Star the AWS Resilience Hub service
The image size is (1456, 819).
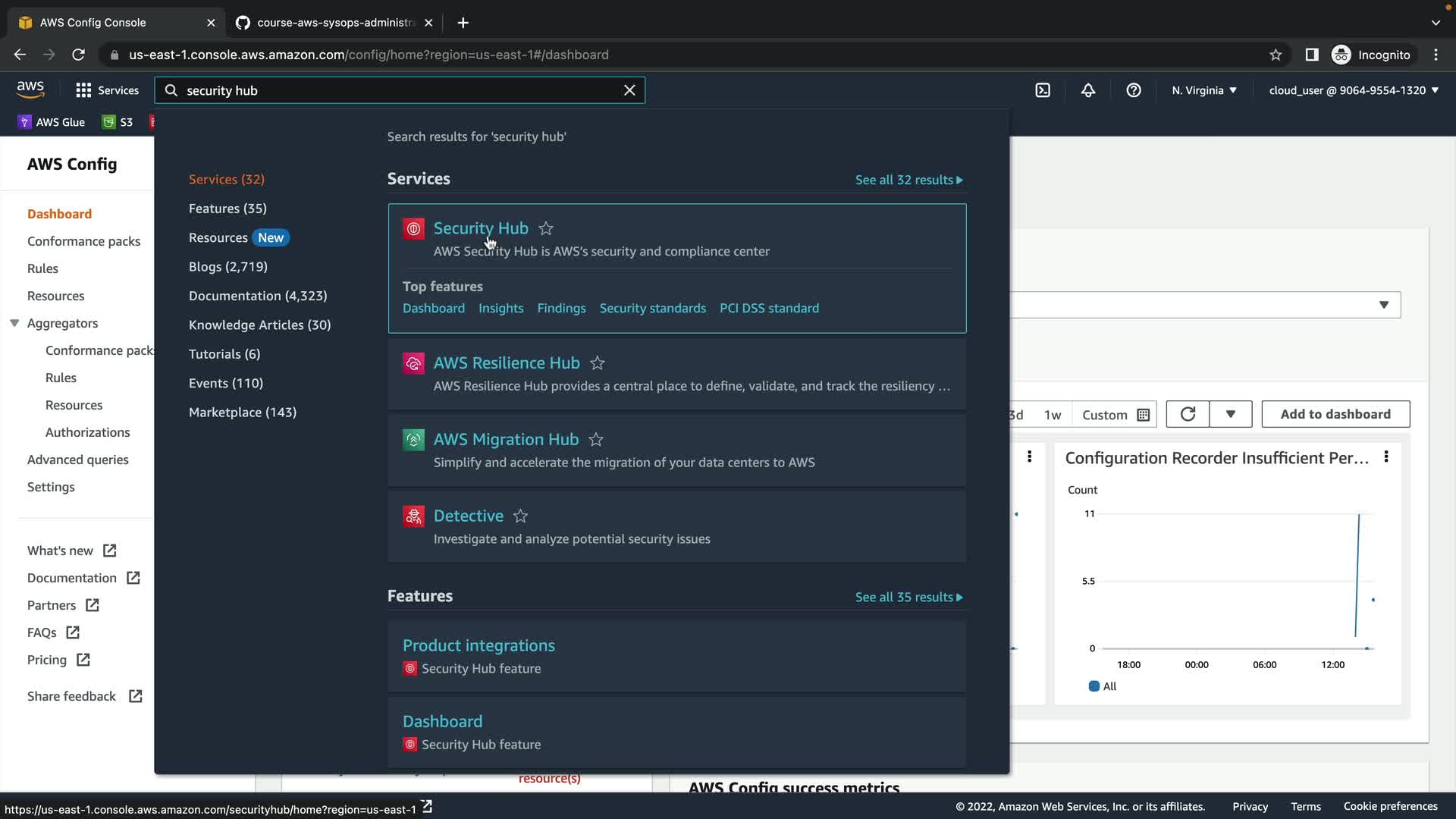598,363
